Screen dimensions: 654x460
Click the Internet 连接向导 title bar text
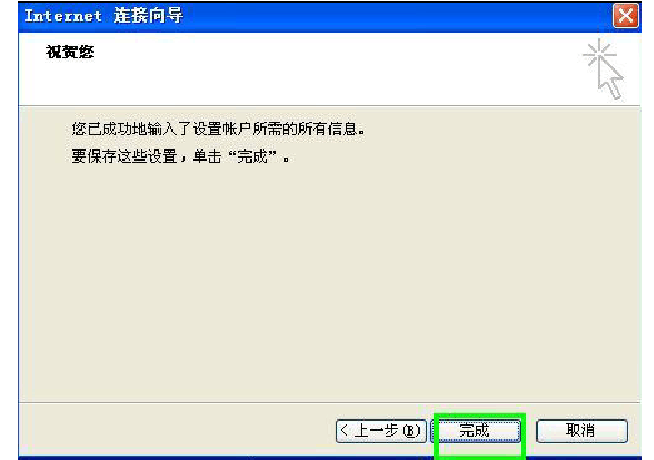point(103,16)
